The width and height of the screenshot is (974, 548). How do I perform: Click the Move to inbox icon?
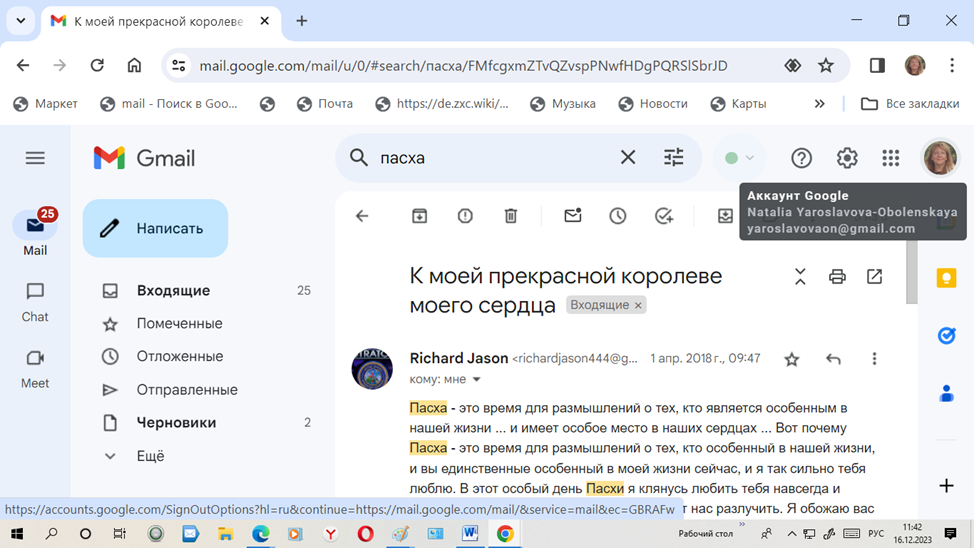tap(725, 216)
